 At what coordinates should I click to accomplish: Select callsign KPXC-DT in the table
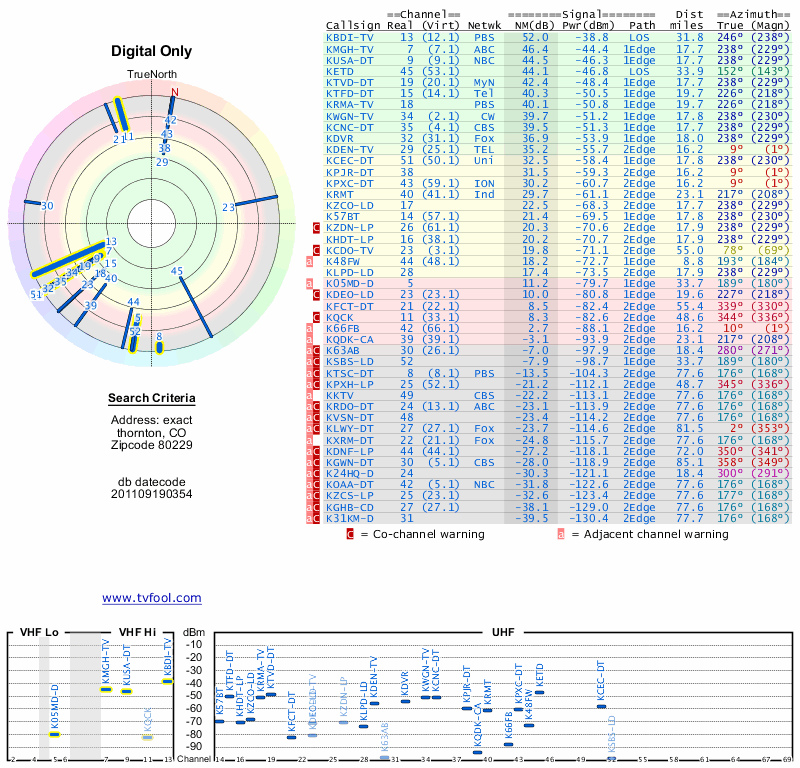[349, 184]
